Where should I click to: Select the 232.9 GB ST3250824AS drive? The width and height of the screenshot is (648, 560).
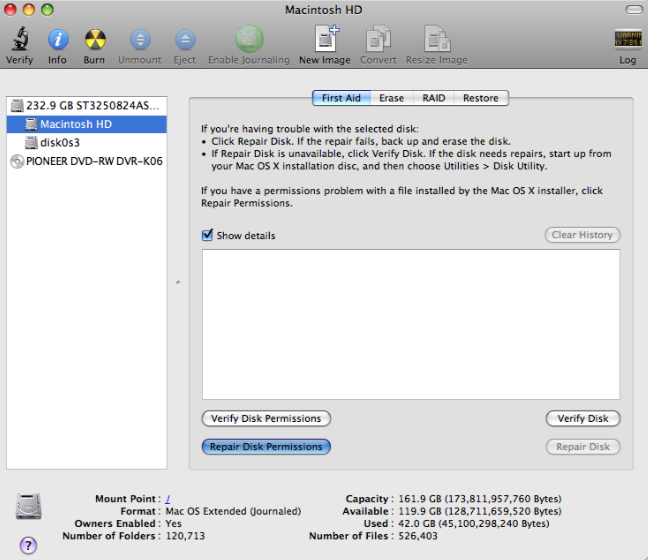coord(87,106)
